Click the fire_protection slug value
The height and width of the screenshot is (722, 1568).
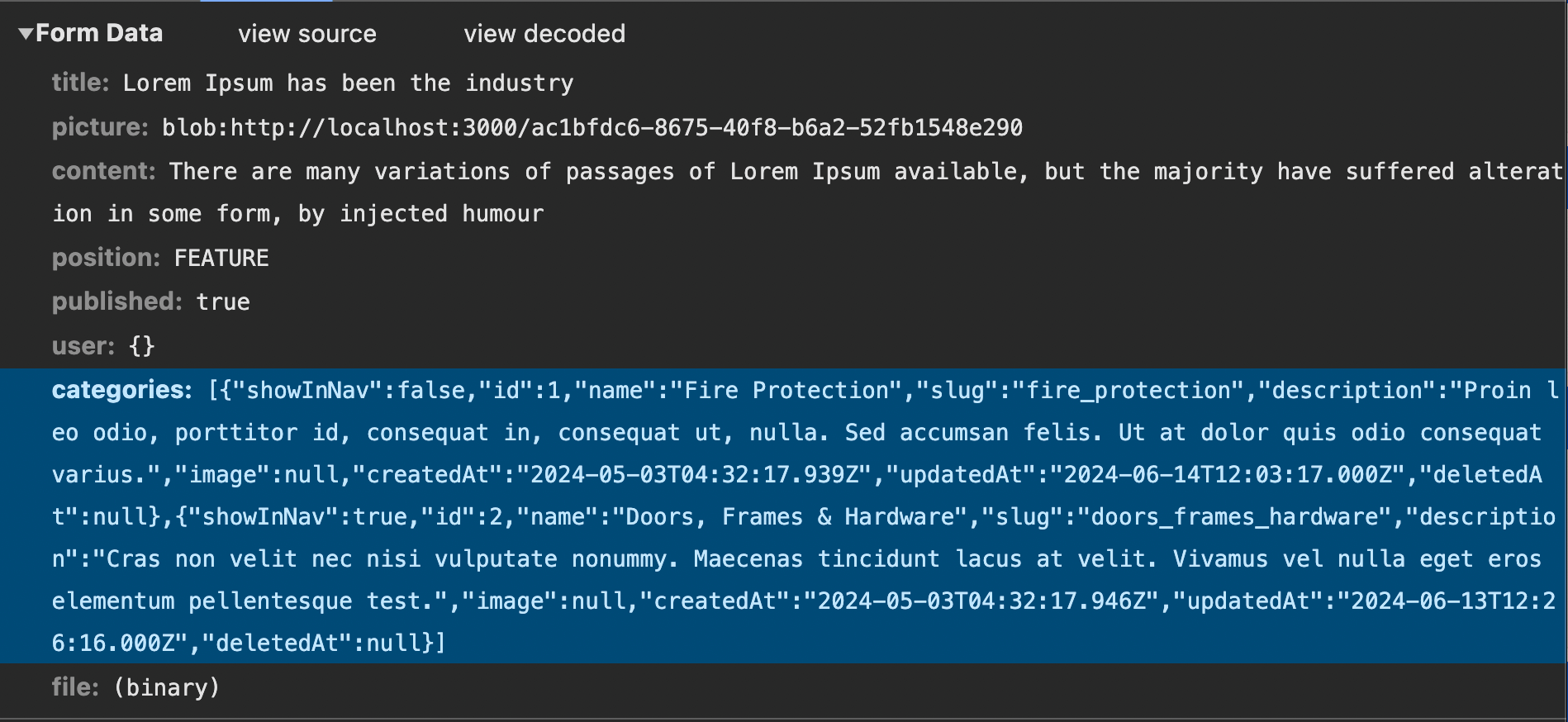click(1128, 389)
